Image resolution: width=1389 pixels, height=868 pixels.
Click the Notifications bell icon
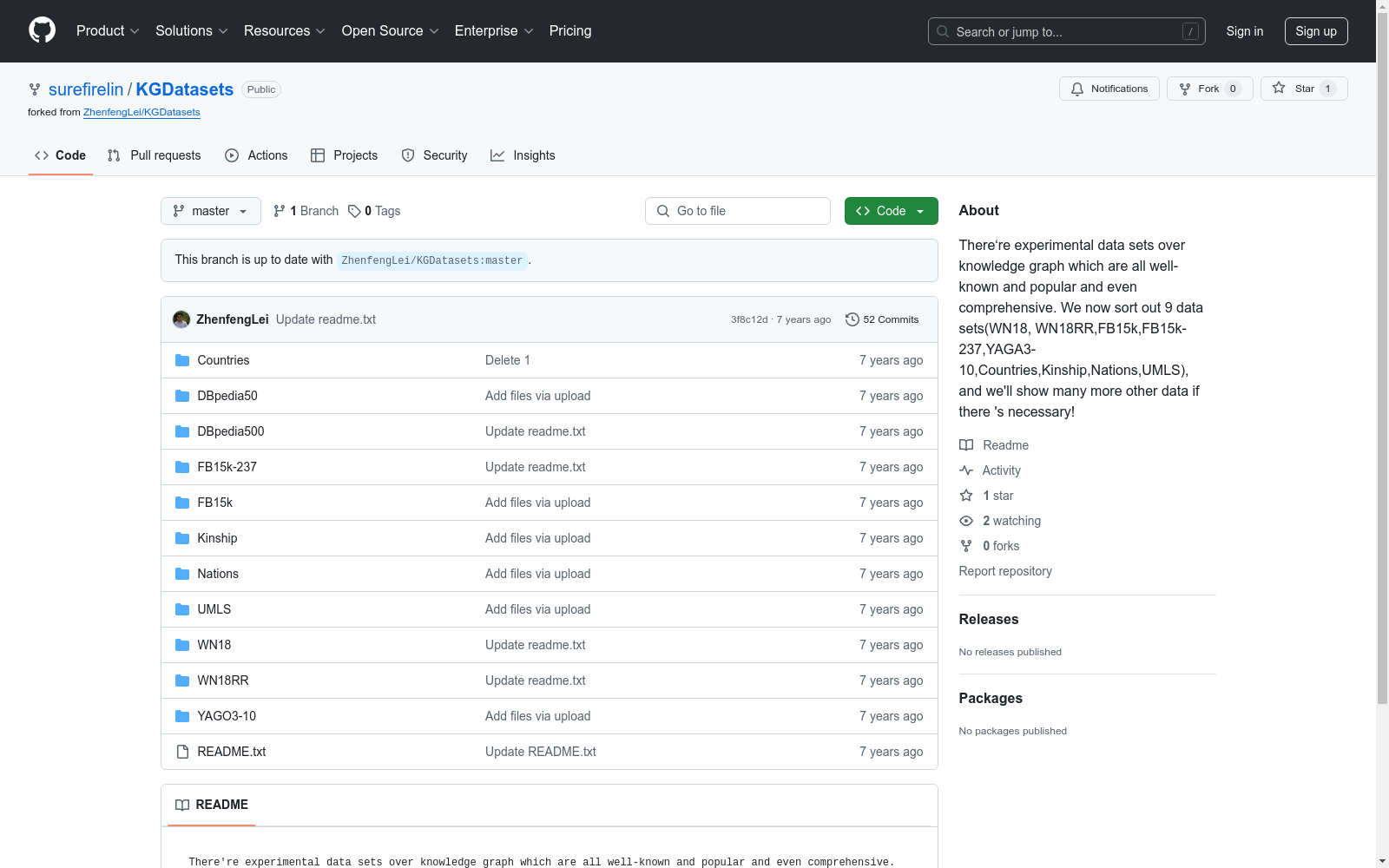coord(1077,89)
